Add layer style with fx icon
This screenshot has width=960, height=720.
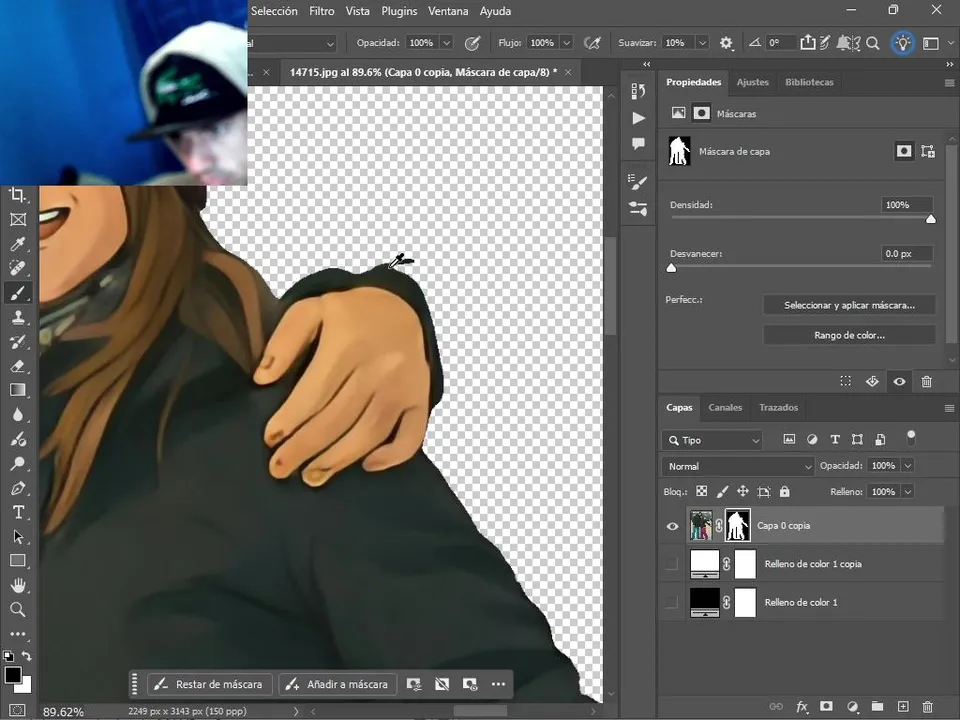(801, 707)
